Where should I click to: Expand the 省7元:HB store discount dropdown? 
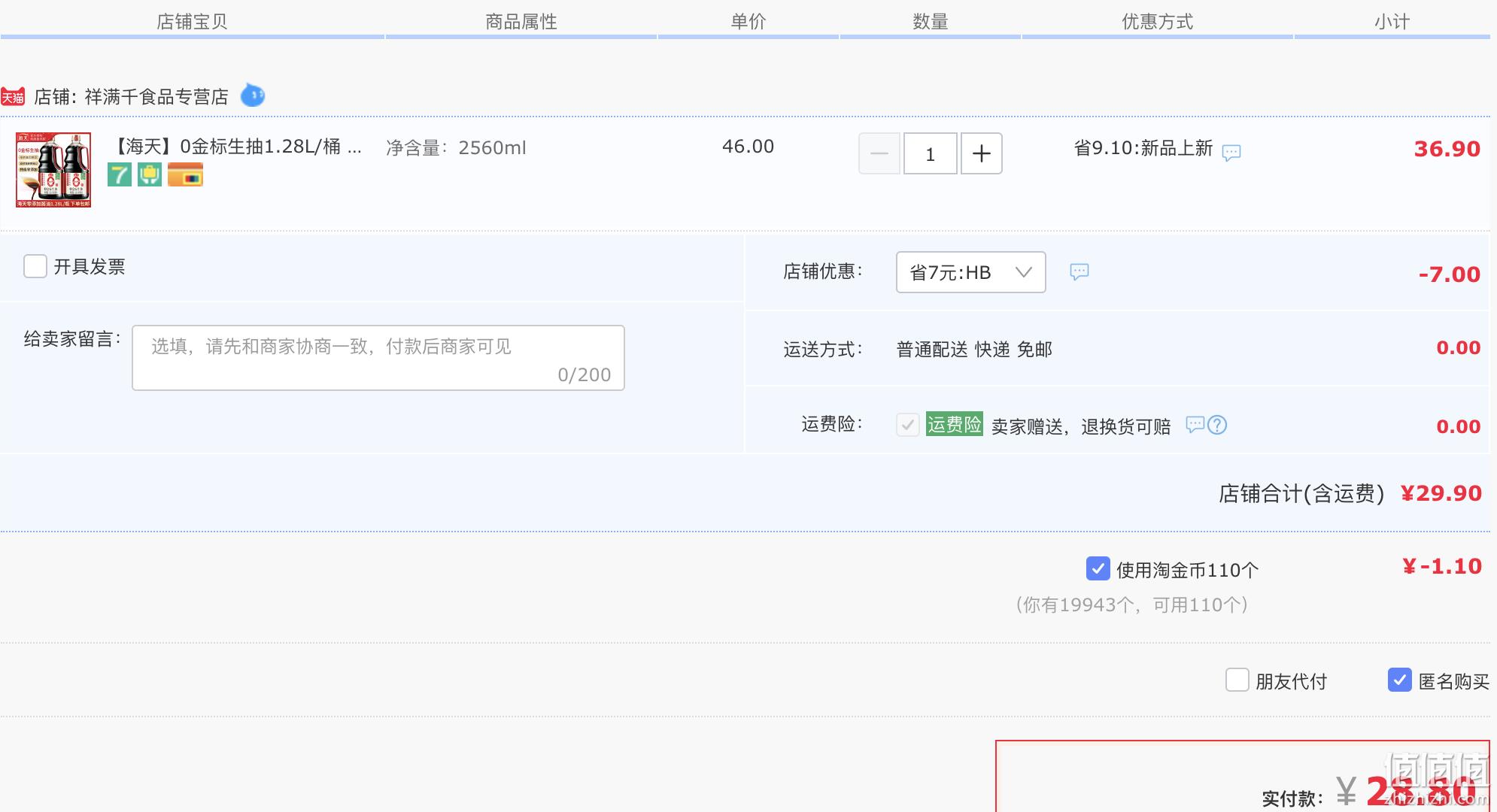971,272
